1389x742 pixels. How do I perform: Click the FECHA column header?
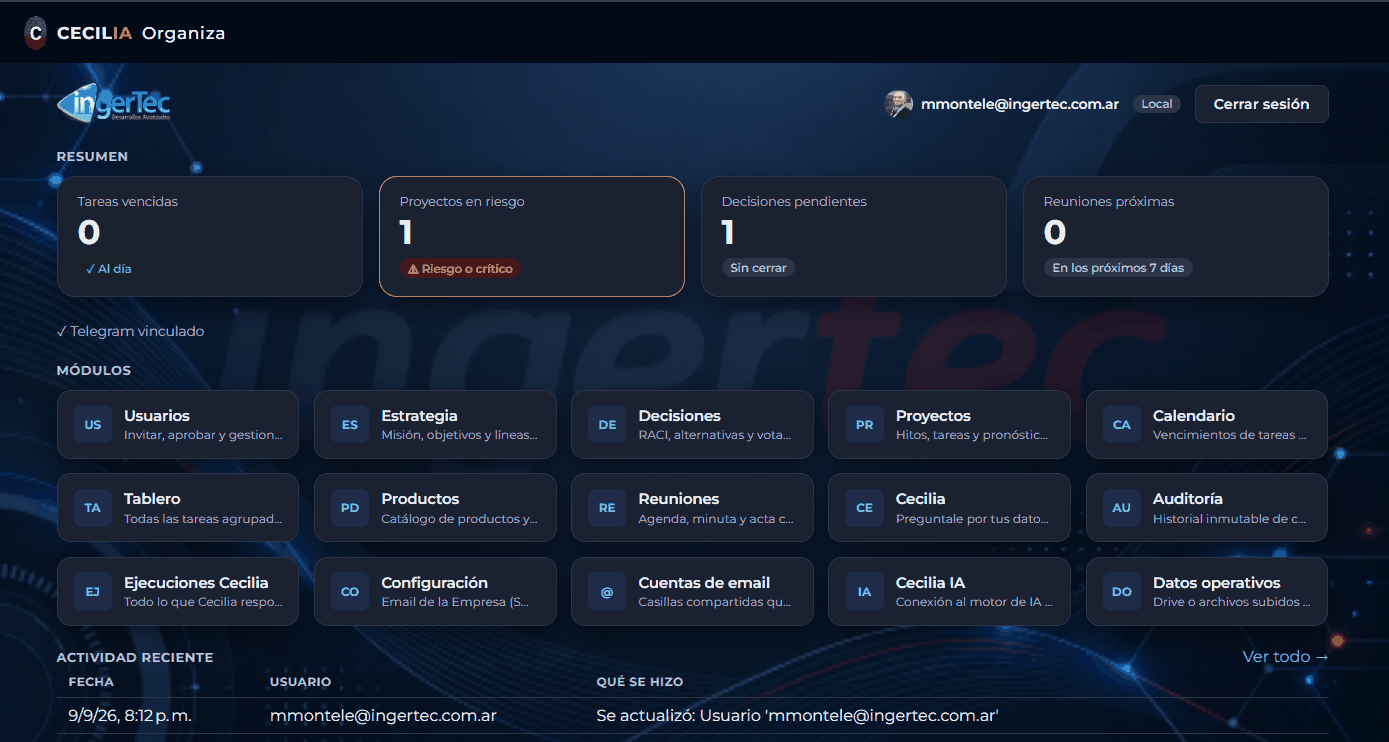[x=91, y=682]
